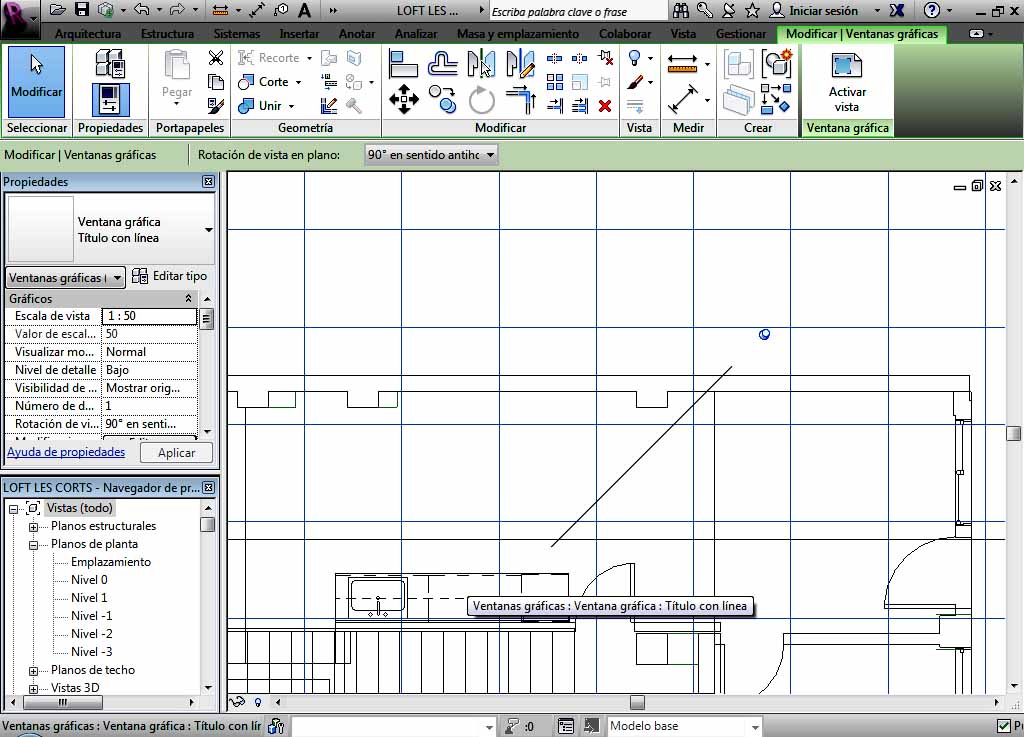
Task: Collapse the Planos de planta node
Action: [x=33, y=545]
